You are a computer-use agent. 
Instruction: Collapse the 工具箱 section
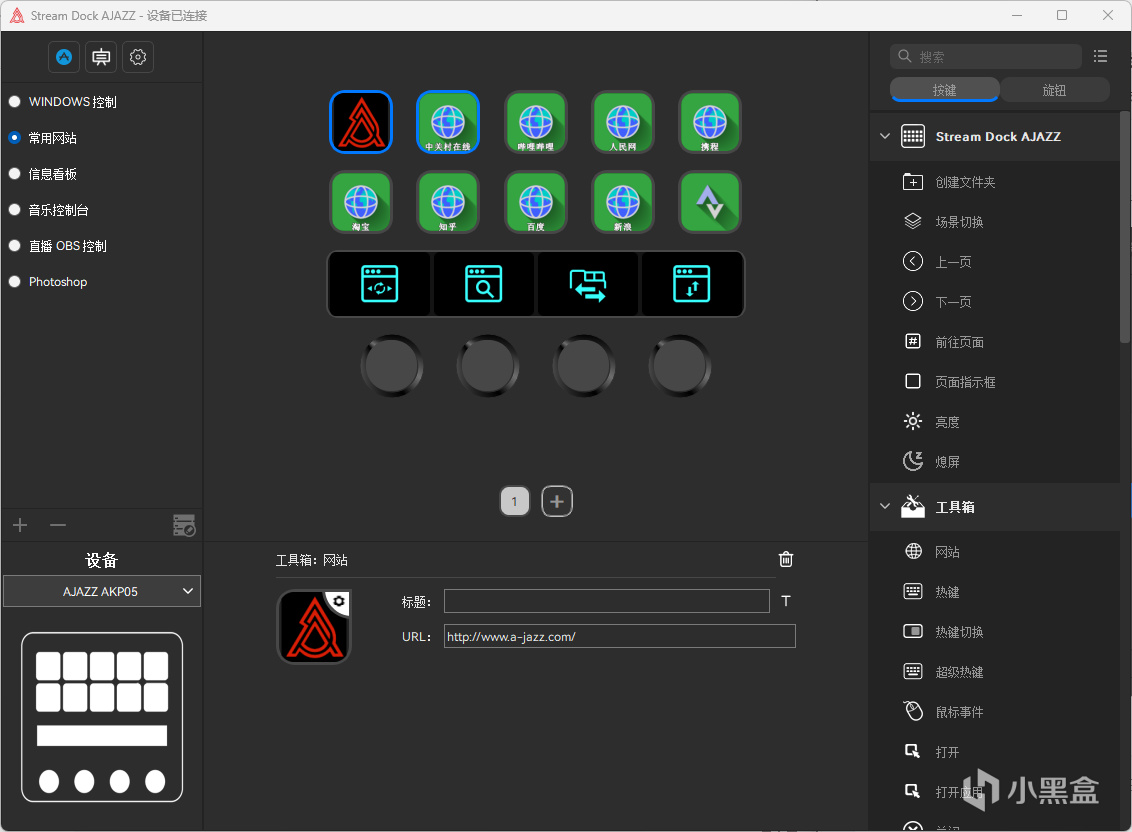[x=885, y=506]
